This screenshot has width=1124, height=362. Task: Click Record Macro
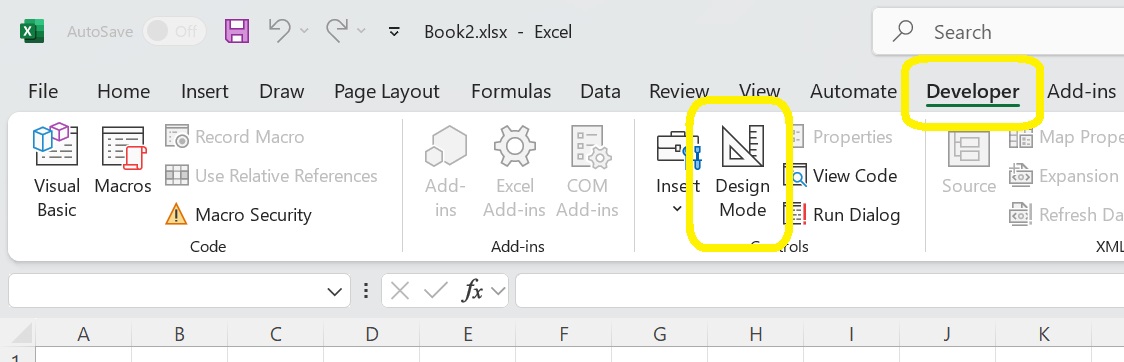[234, 136]
